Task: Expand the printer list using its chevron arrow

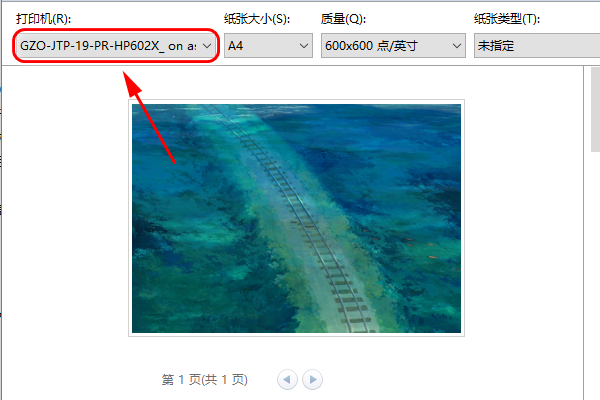Action: (207, 46)
